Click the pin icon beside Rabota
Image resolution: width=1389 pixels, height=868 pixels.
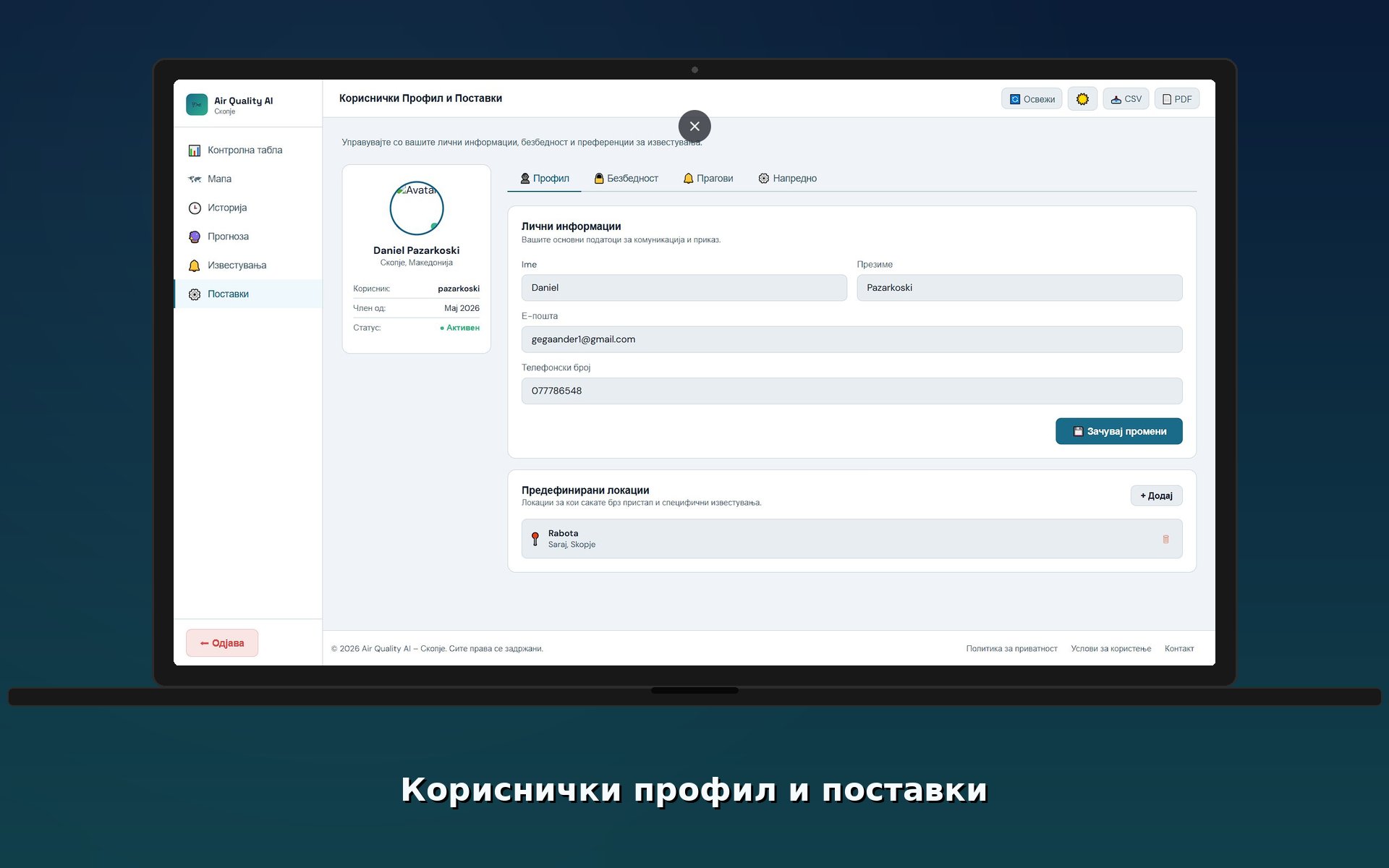click(535, 539)
